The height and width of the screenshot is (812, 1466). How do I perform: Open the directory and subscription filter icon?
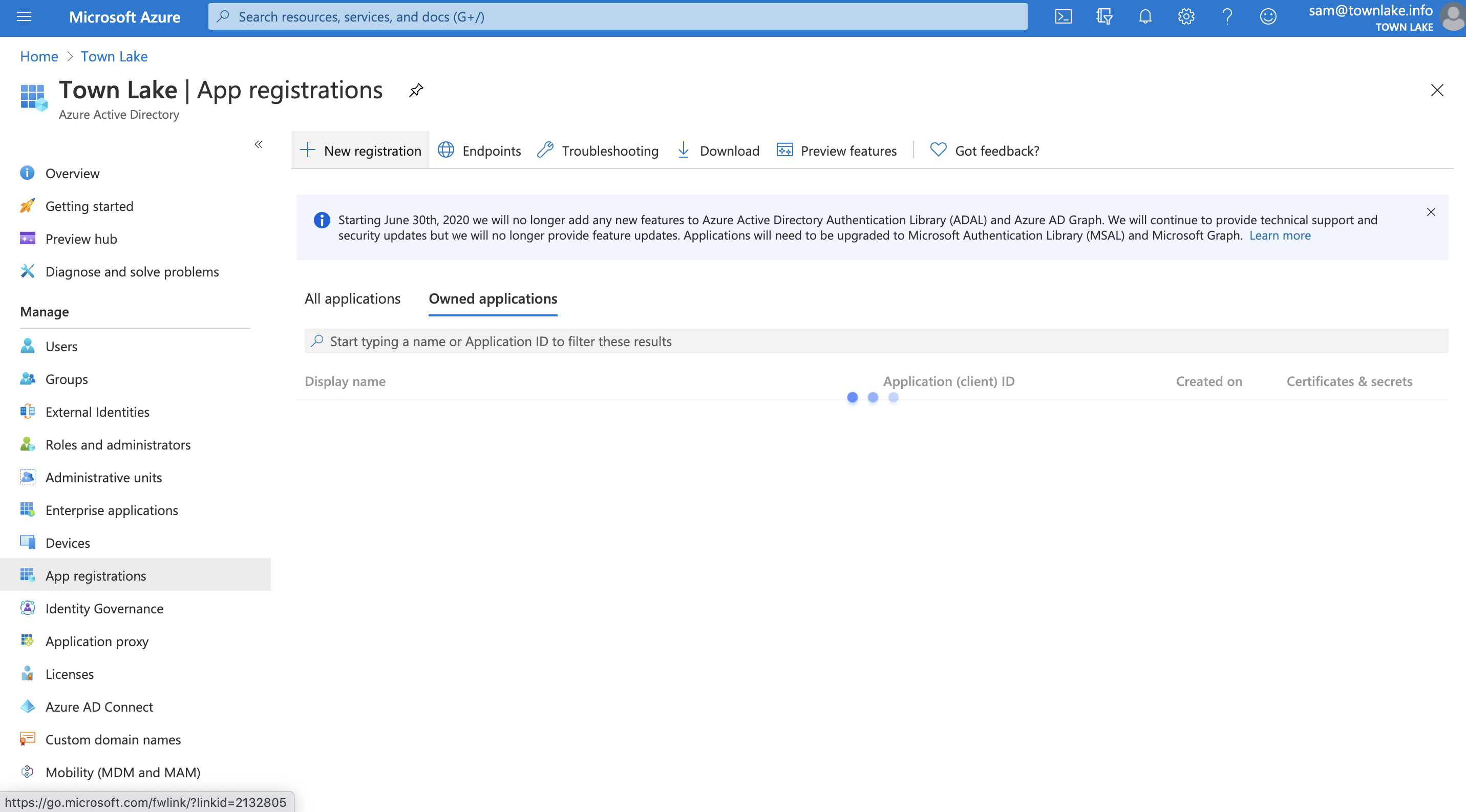coord(1104,16)
